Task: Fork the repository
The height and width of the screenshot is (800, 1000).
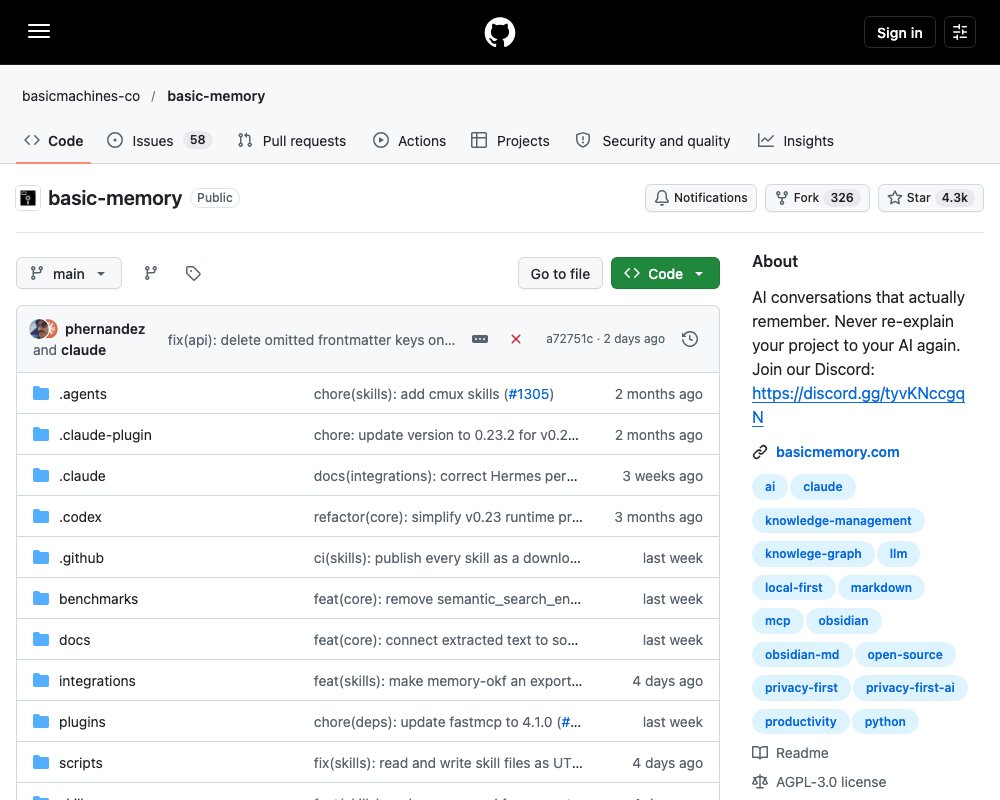Action: (x=817, y=198)
